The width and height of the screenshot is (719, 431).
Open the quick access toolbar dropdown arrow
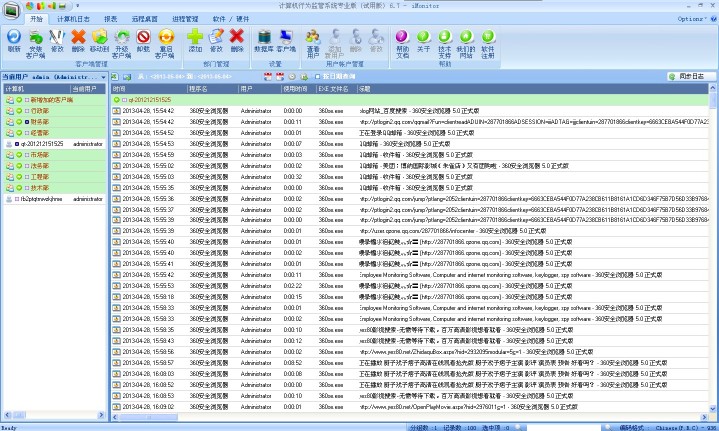(77, 6)
